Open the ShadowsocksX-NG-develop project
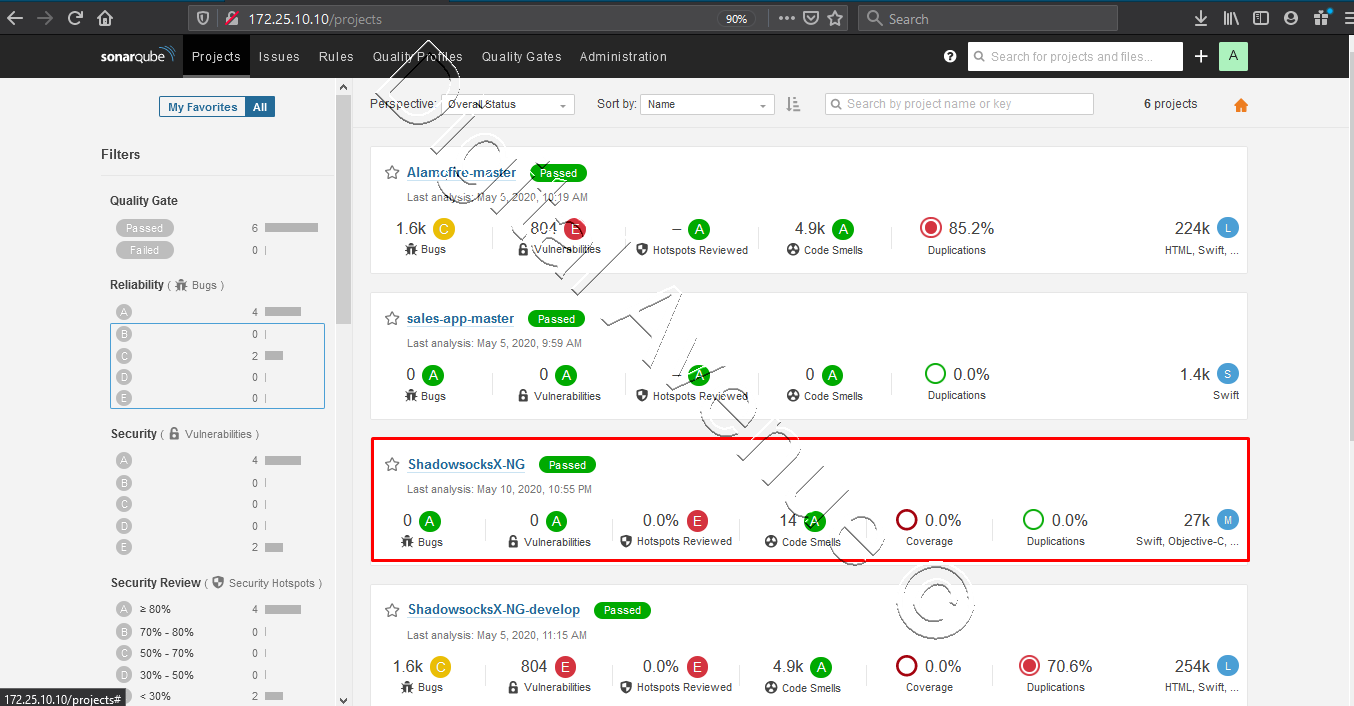This screenshot has width=1354, height=706. [x=494, y=609]
